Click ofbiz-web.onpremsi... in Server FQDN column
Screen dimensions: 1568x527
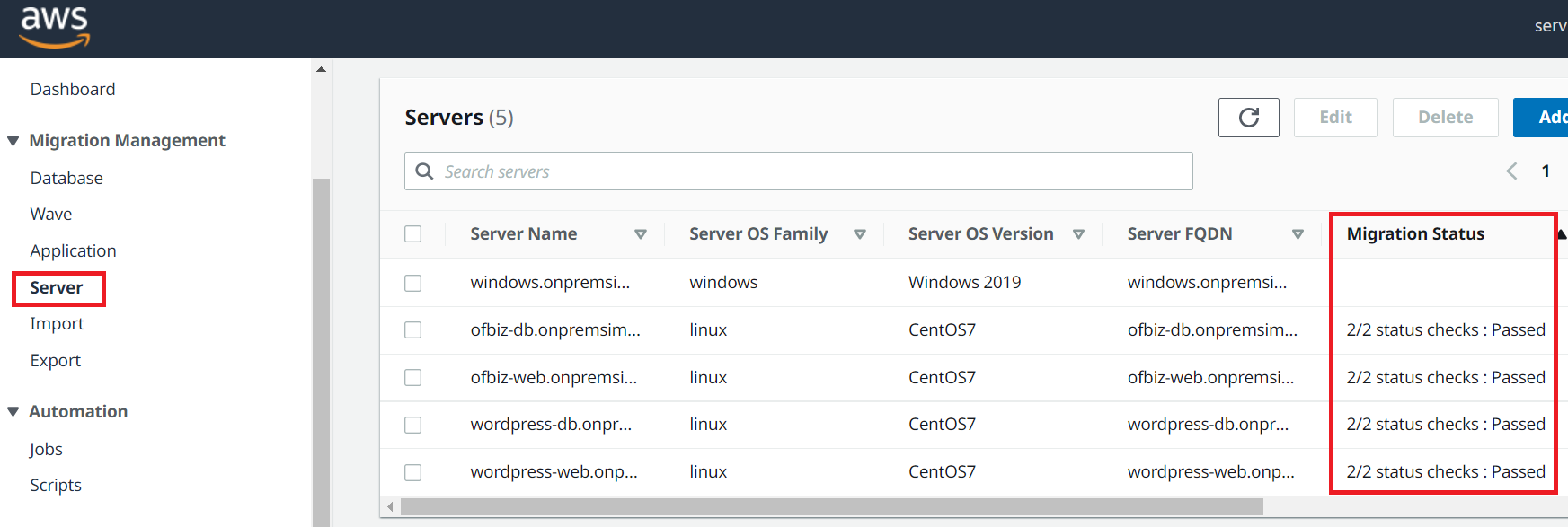(x=1211, y=378)
